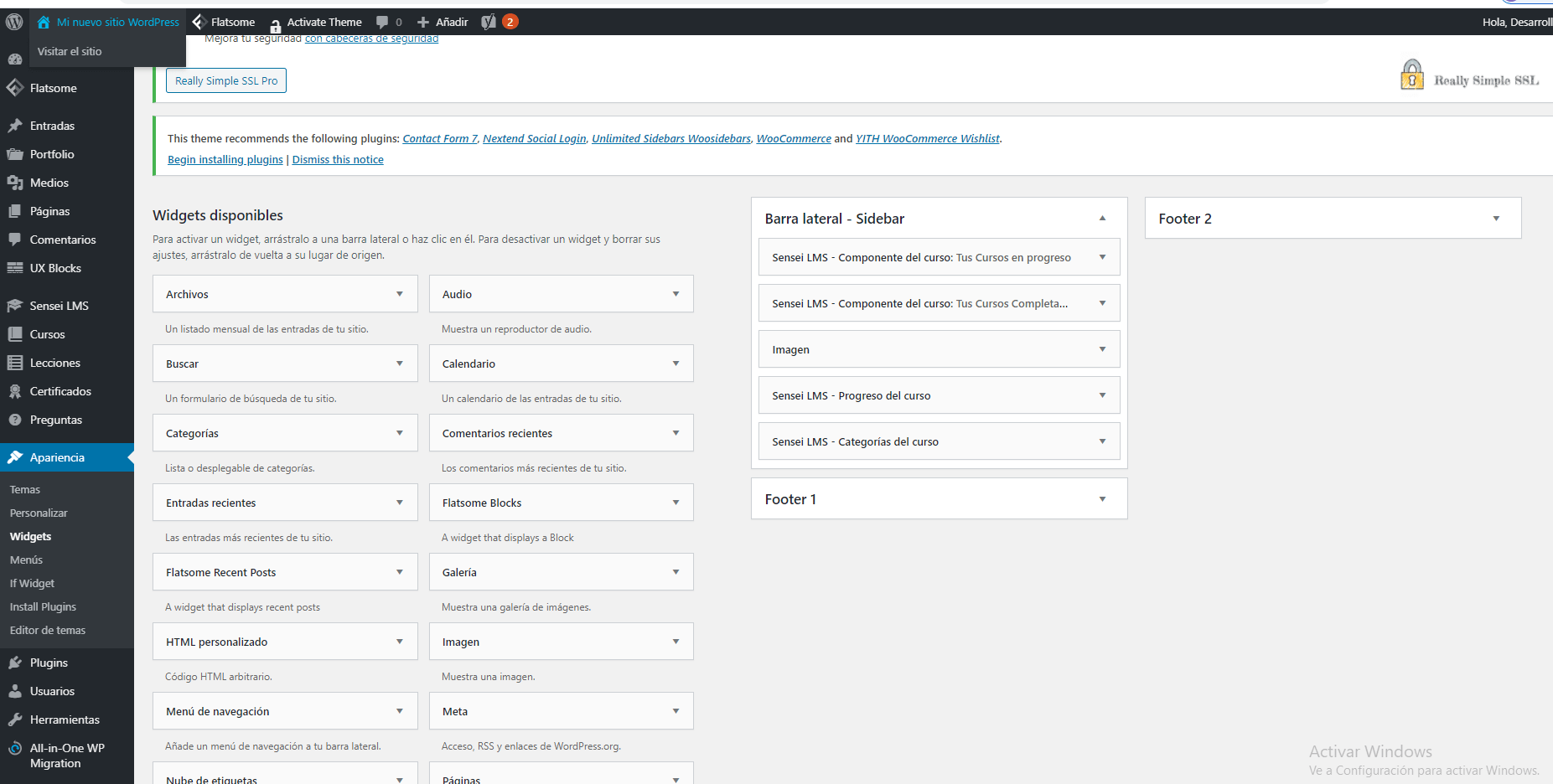Screen dimensions: 1553x784
Task: Open YITH WooCommerce Wishlist link
Action: 928,139
